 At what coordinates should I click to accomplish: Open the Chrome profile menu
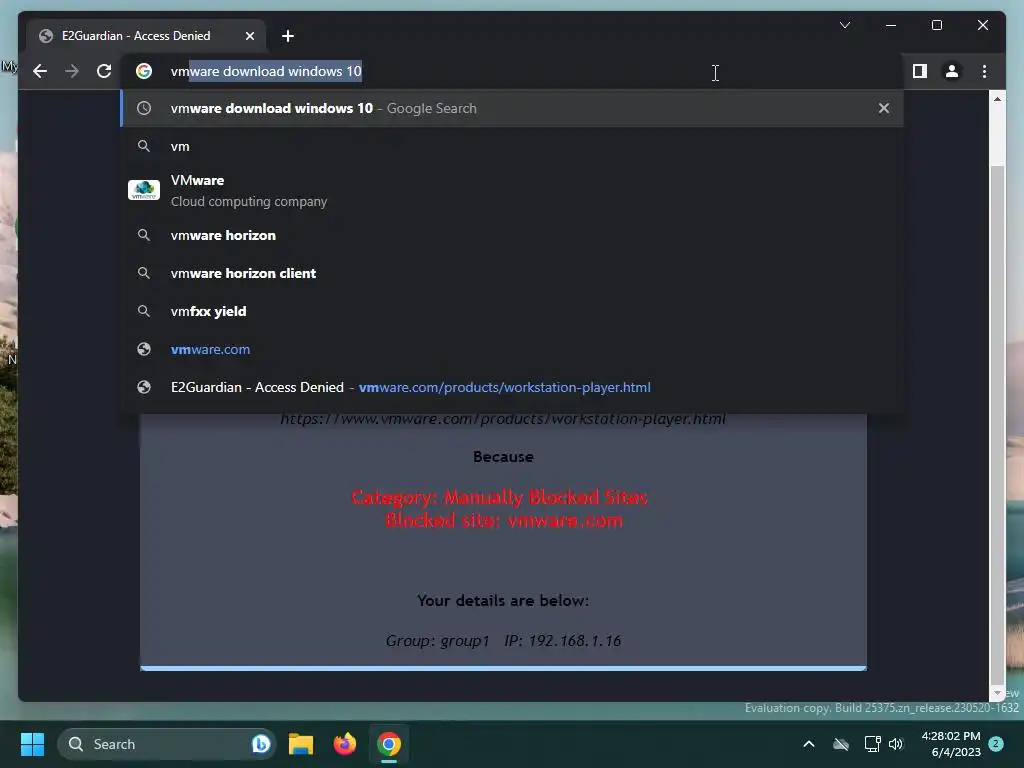click(x=952, y=71)
